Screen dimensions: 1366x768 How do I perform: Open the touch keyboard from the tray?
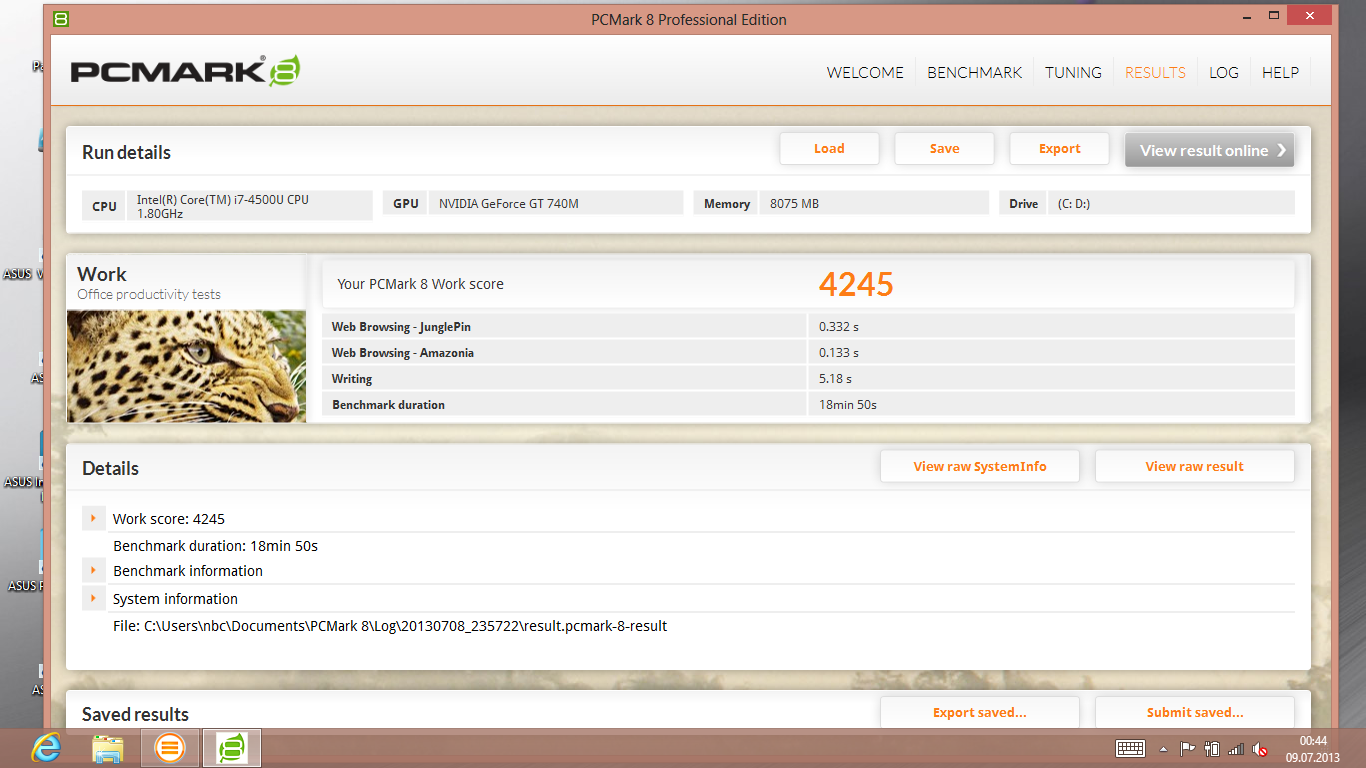click(1130, 748)
